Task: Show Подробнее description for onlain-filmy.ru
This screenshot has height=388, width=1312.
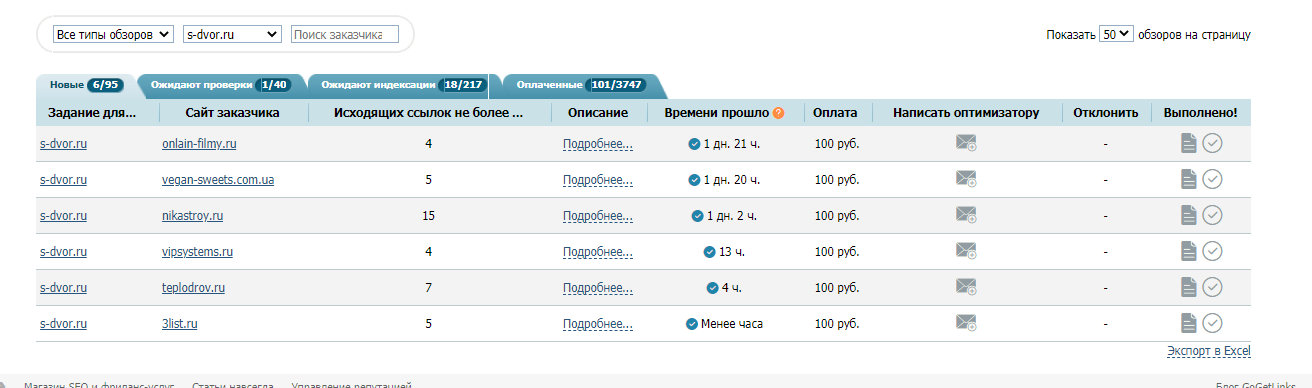Action: tap(598, 144)
